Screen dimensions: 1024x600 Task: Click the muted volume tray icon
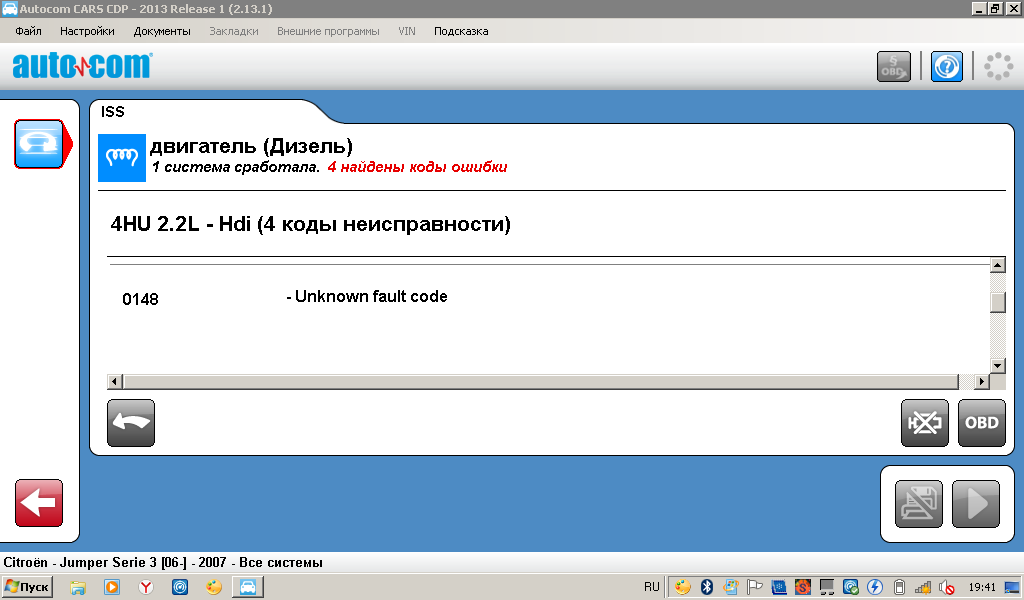click(946, 588)
